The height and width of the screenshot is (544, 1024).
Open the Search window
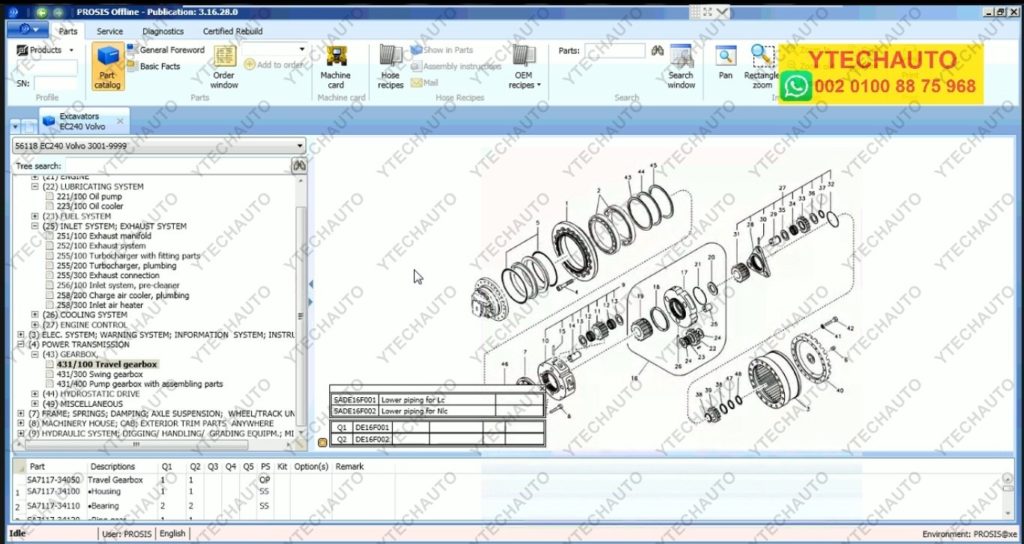point(680,67)
